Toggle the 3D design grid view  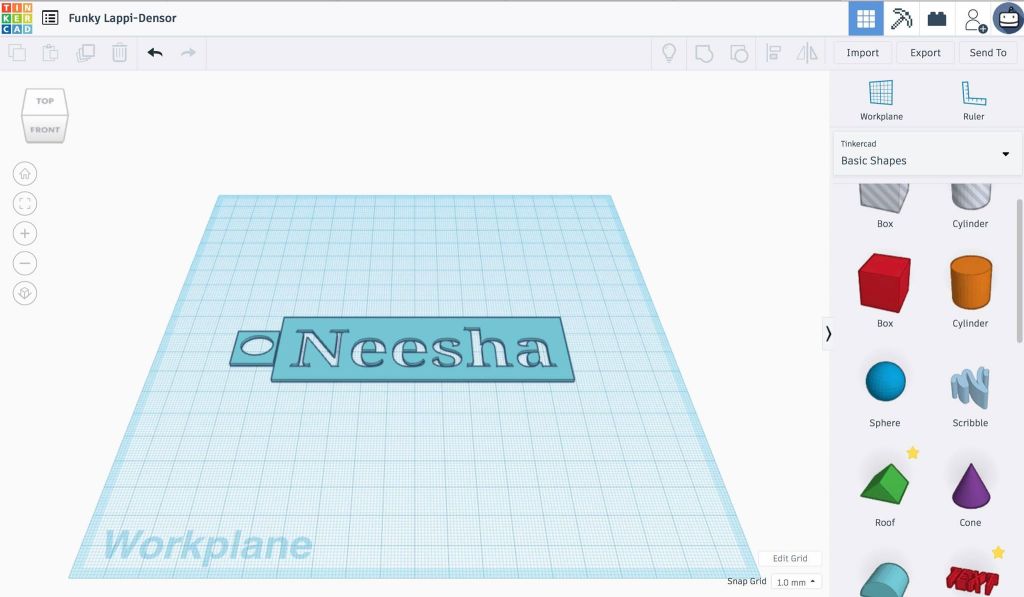(866, 19)
